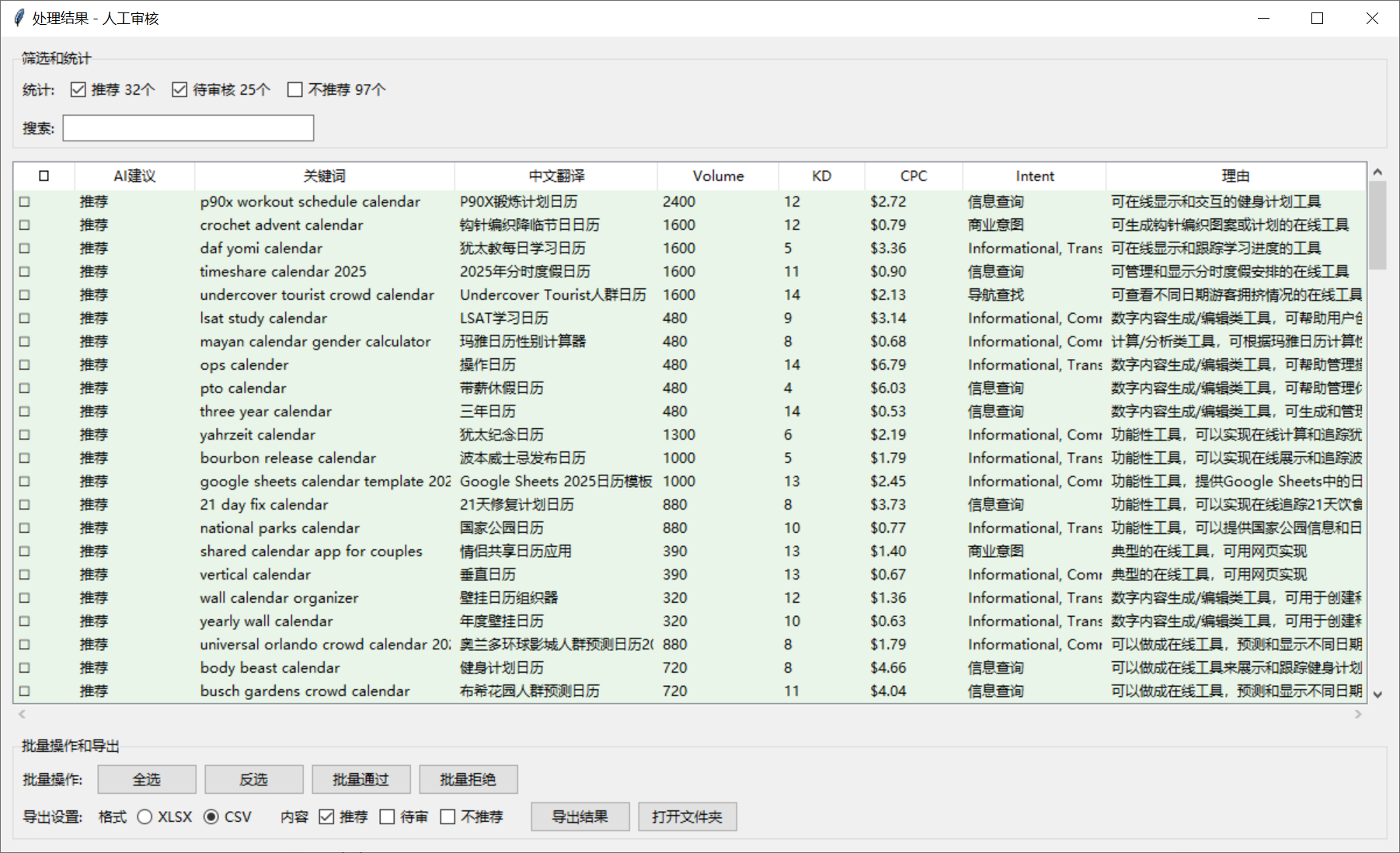Sort table by the CPC column header

click(913, 176)
